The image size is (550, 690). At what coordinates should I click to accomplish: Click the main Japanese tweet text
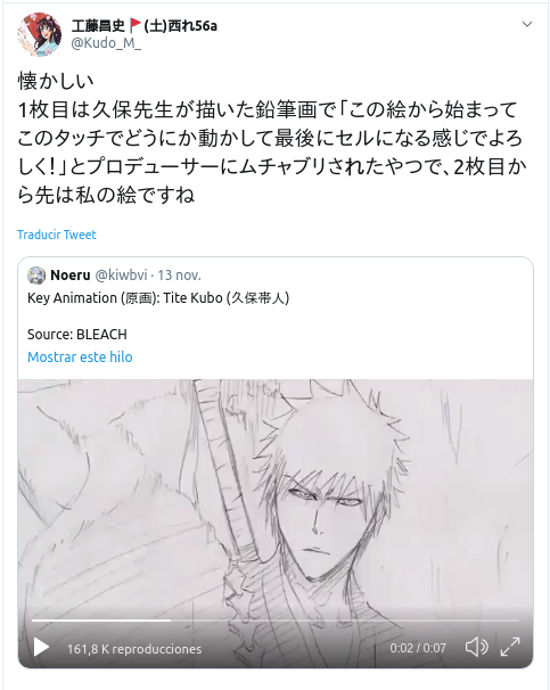tap(272, 138)
